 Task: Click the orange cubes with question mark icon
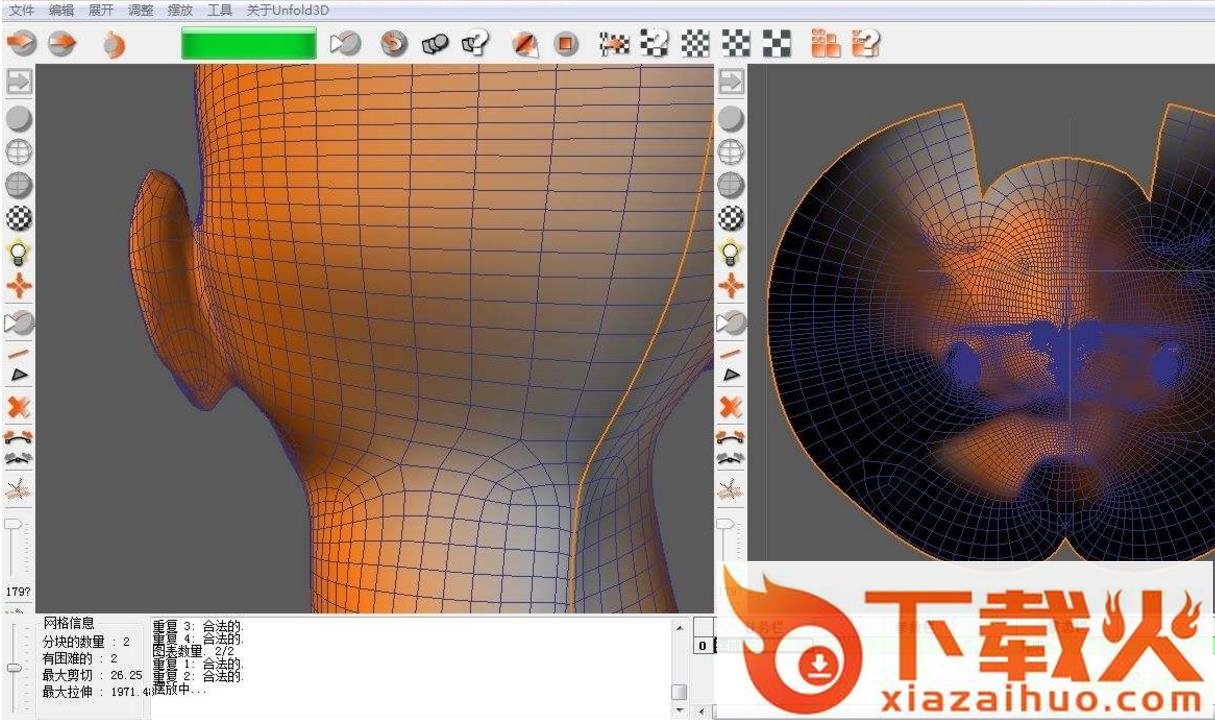click(x=866, y=43)
